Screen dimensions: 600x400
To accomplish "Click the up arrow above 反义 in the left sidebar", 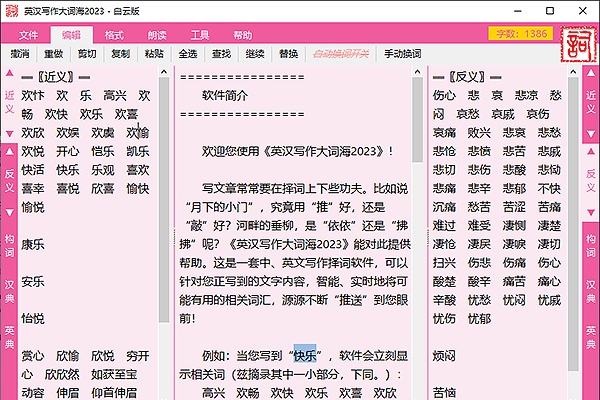I will point(10,152).
